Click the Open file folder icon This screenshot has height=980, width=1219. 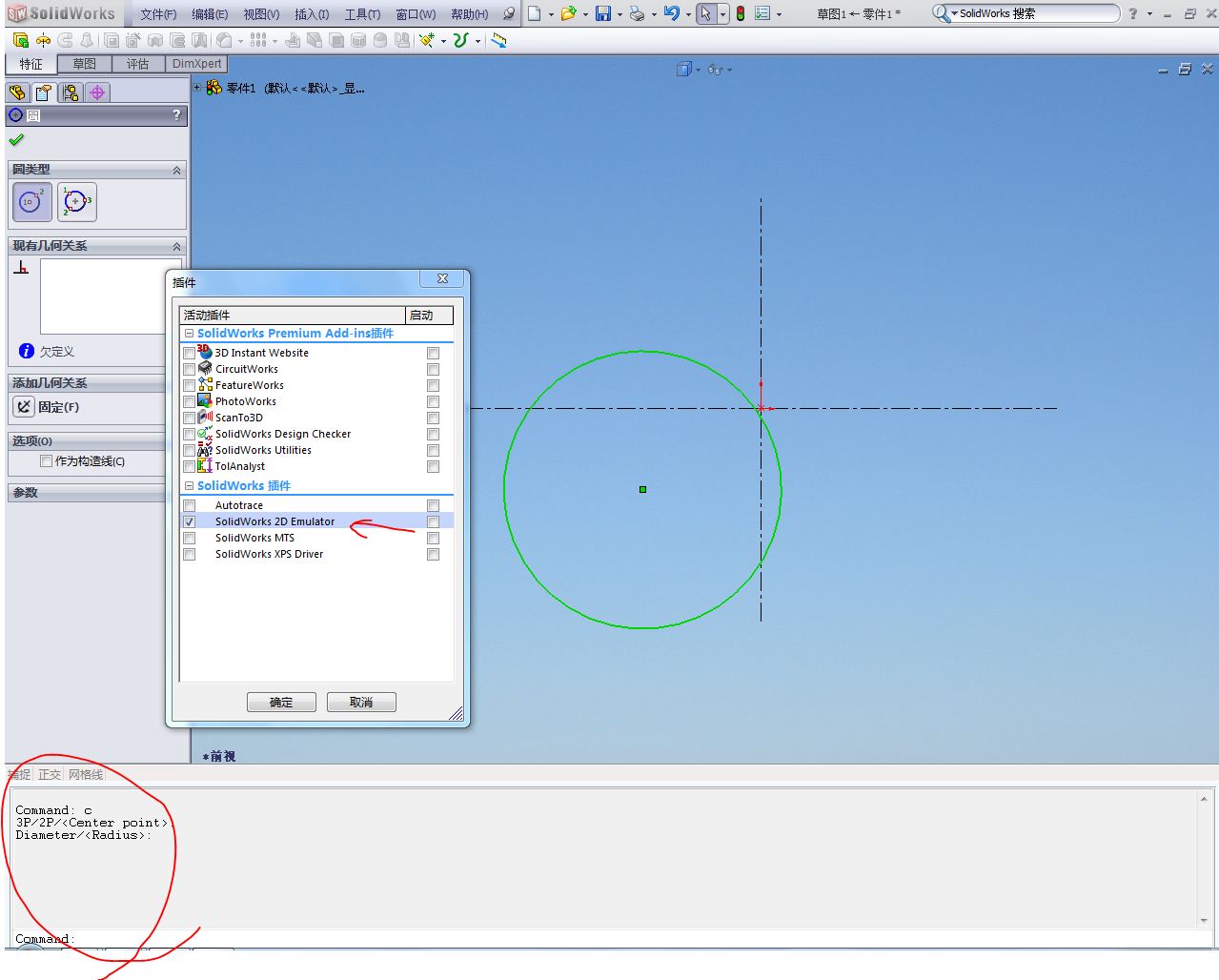568,13
